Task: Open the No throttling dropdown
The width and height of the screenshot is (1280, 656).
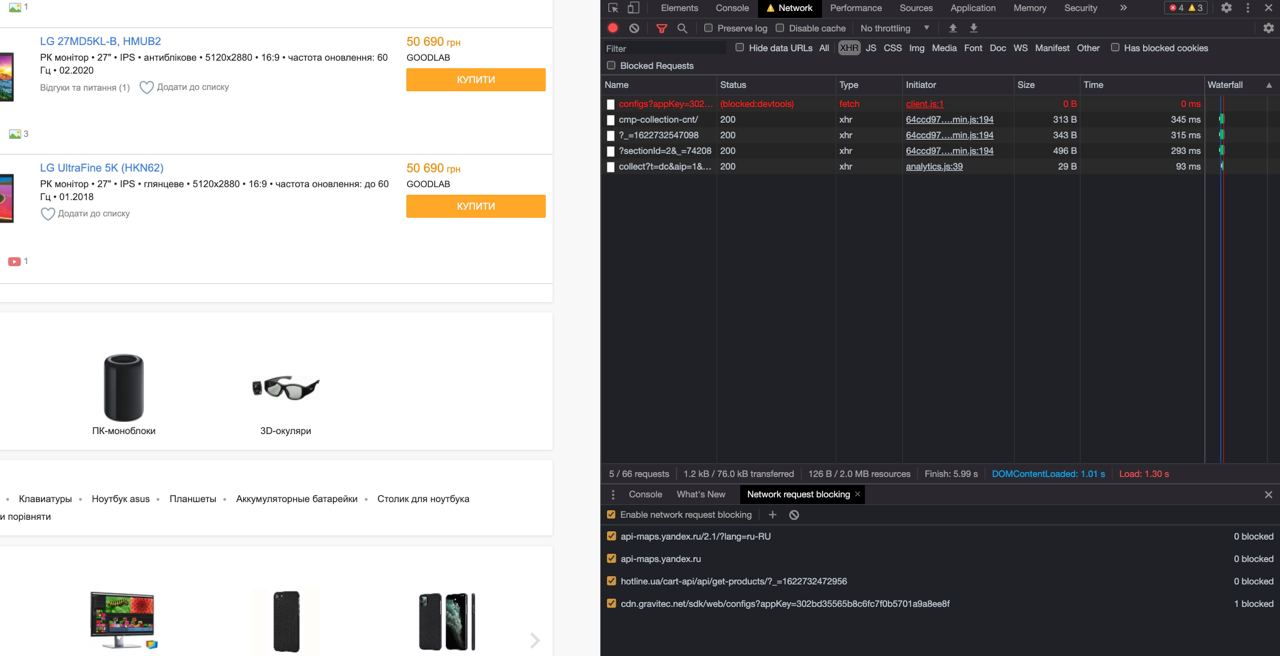Action: pos(895,28)
